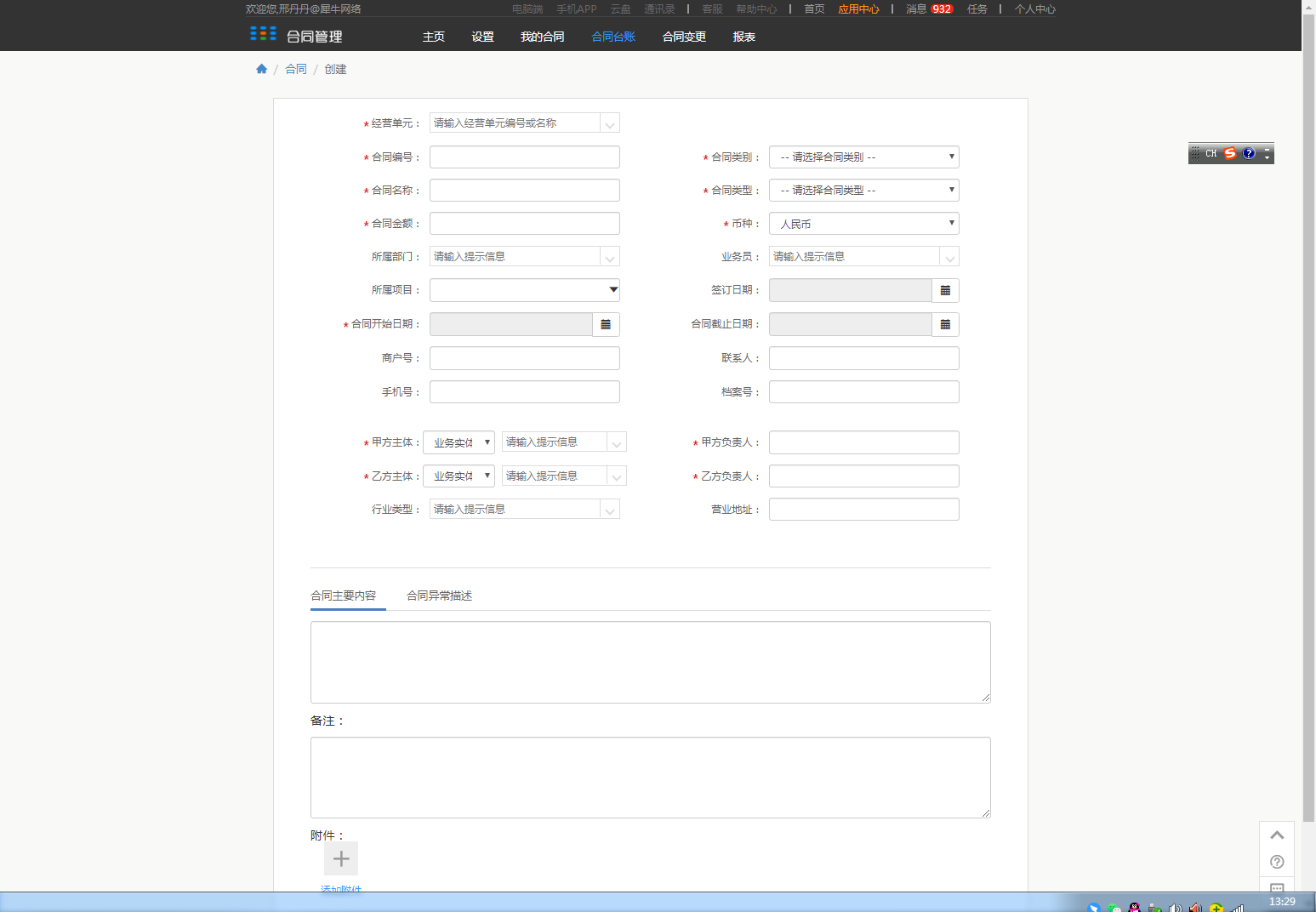Click the 手机APP top link
Screen dimensions: 1316x912
click(x=577, y=9)
